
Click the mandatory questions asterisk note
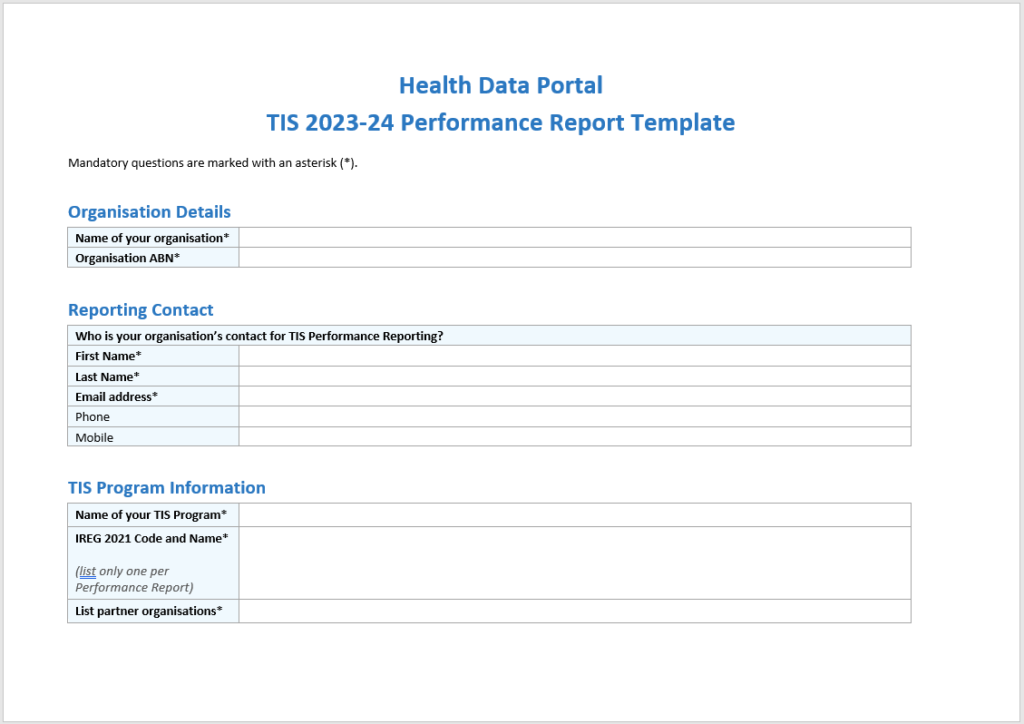point(212,163)
